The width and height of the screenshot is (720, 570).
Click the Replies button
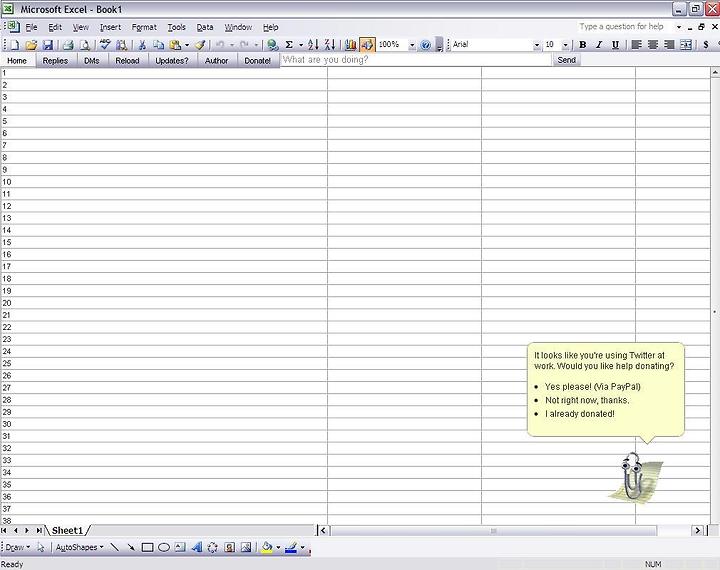point(55,61)
